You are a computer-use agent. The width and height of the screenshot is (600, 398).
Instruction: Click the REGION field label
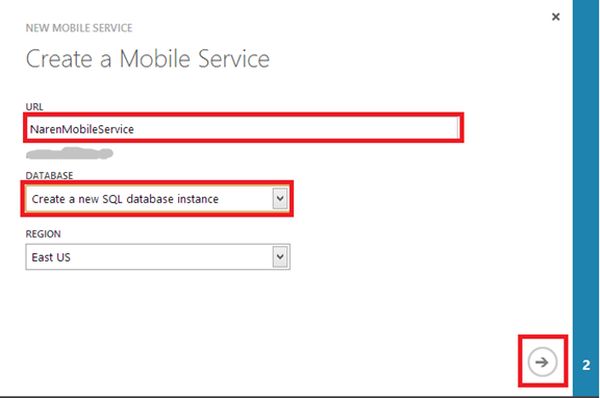[43, 234]
